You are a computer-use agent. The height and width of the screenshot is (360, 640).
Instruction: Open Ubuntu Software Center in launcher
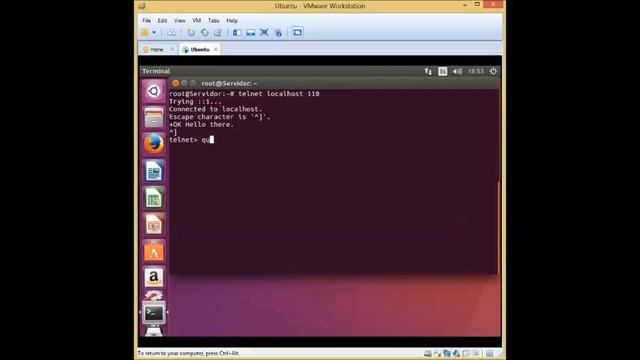154,251
